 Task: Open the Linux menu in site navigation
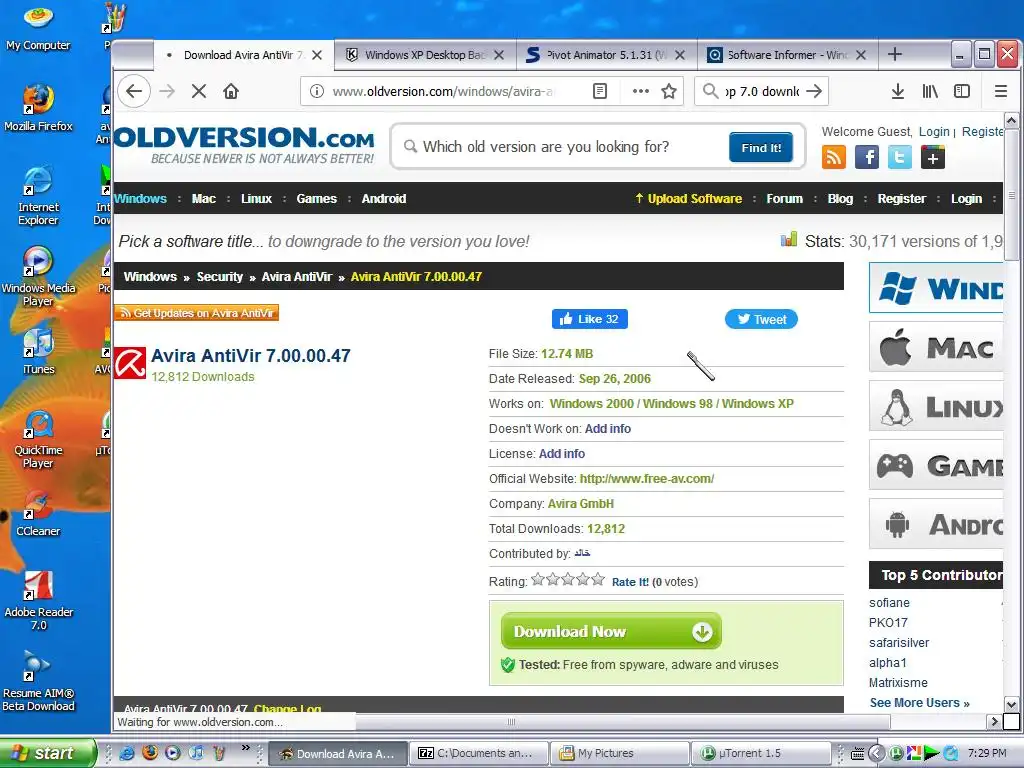tap(256, 199)
